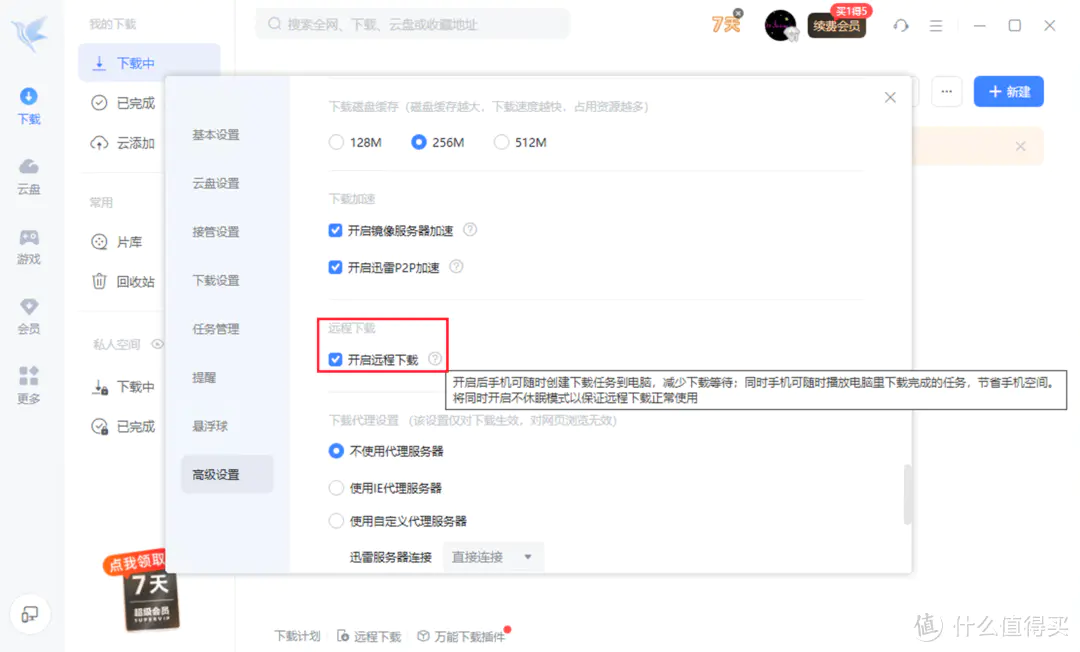1080x652 pixels.
Task: Select 256M disk cache option
Action: click(x=438, y=143)
